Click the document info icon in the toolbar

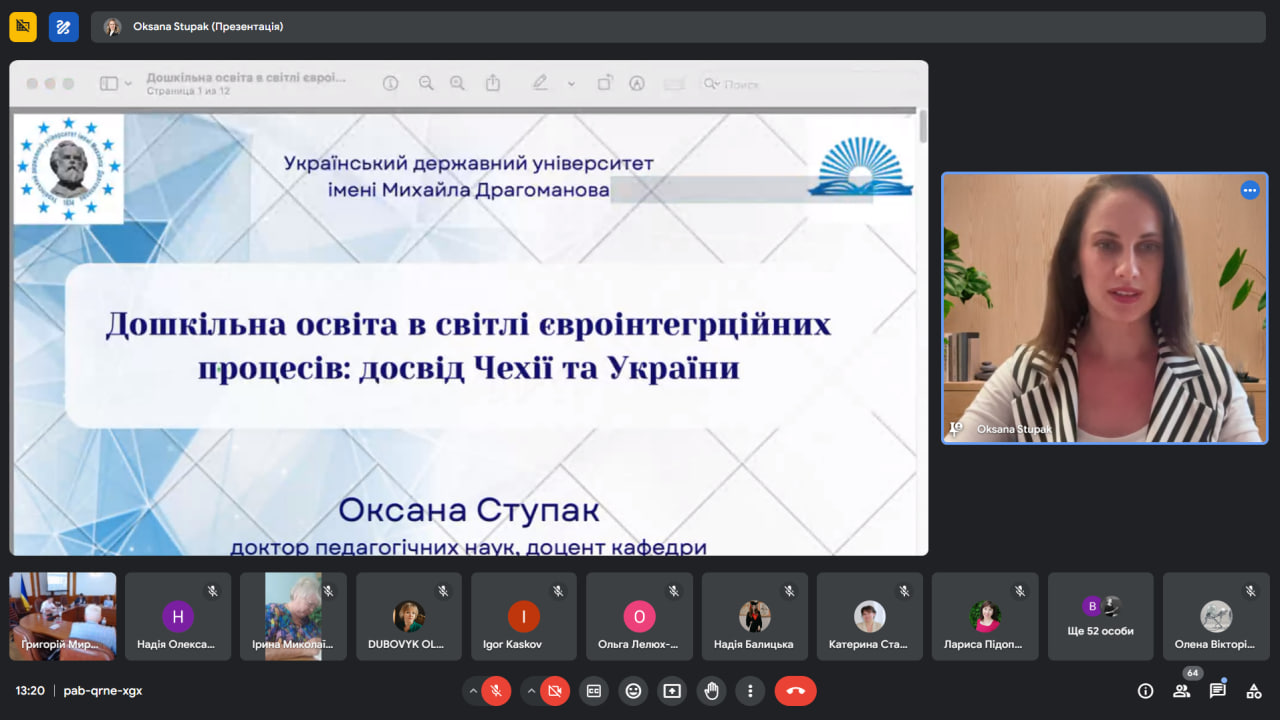pos(390,83)
